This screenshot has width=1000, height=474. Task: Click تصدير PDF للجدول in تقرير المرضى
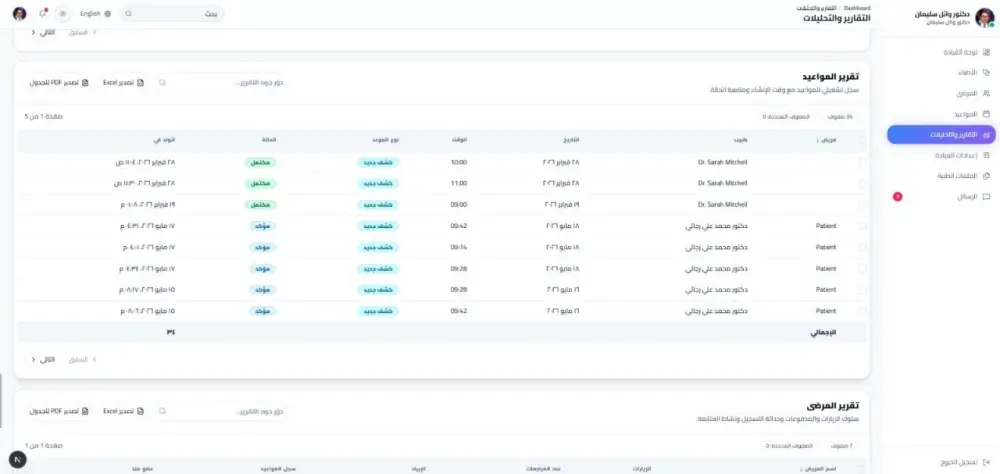pyautogui.click(x=59, y=411)
